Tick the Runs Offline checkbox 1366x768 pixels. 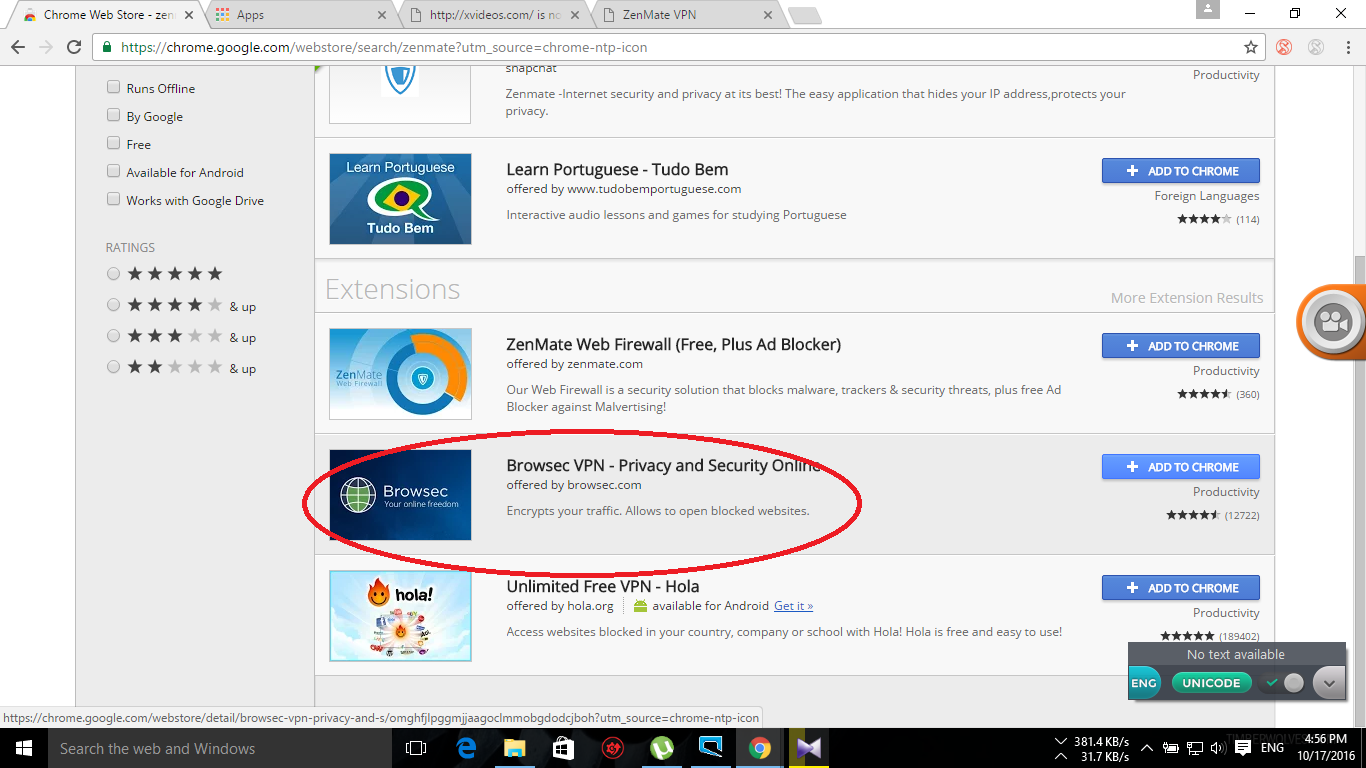point(113,88)
